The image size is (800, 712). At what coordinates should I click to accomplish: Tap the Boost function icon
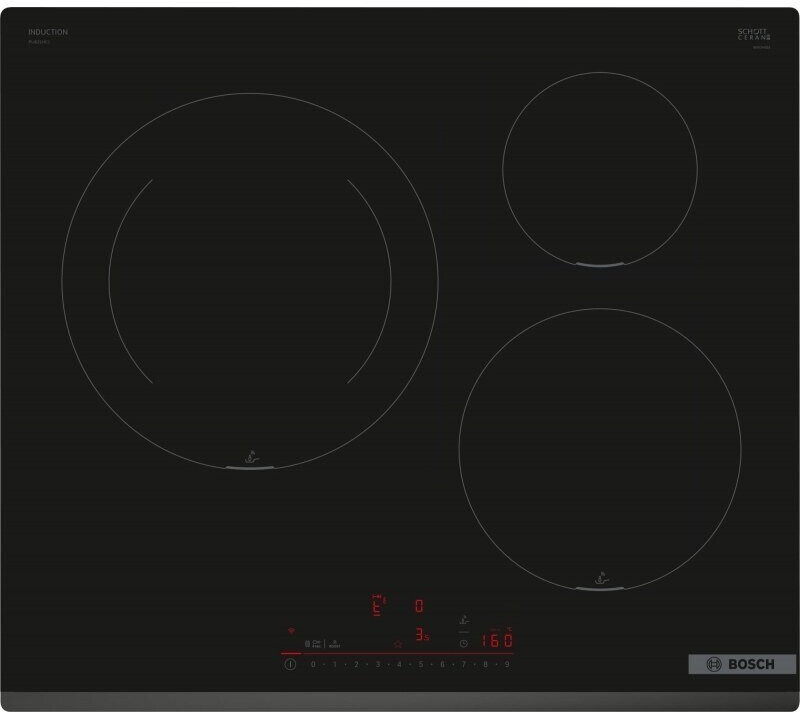[336, 645]
